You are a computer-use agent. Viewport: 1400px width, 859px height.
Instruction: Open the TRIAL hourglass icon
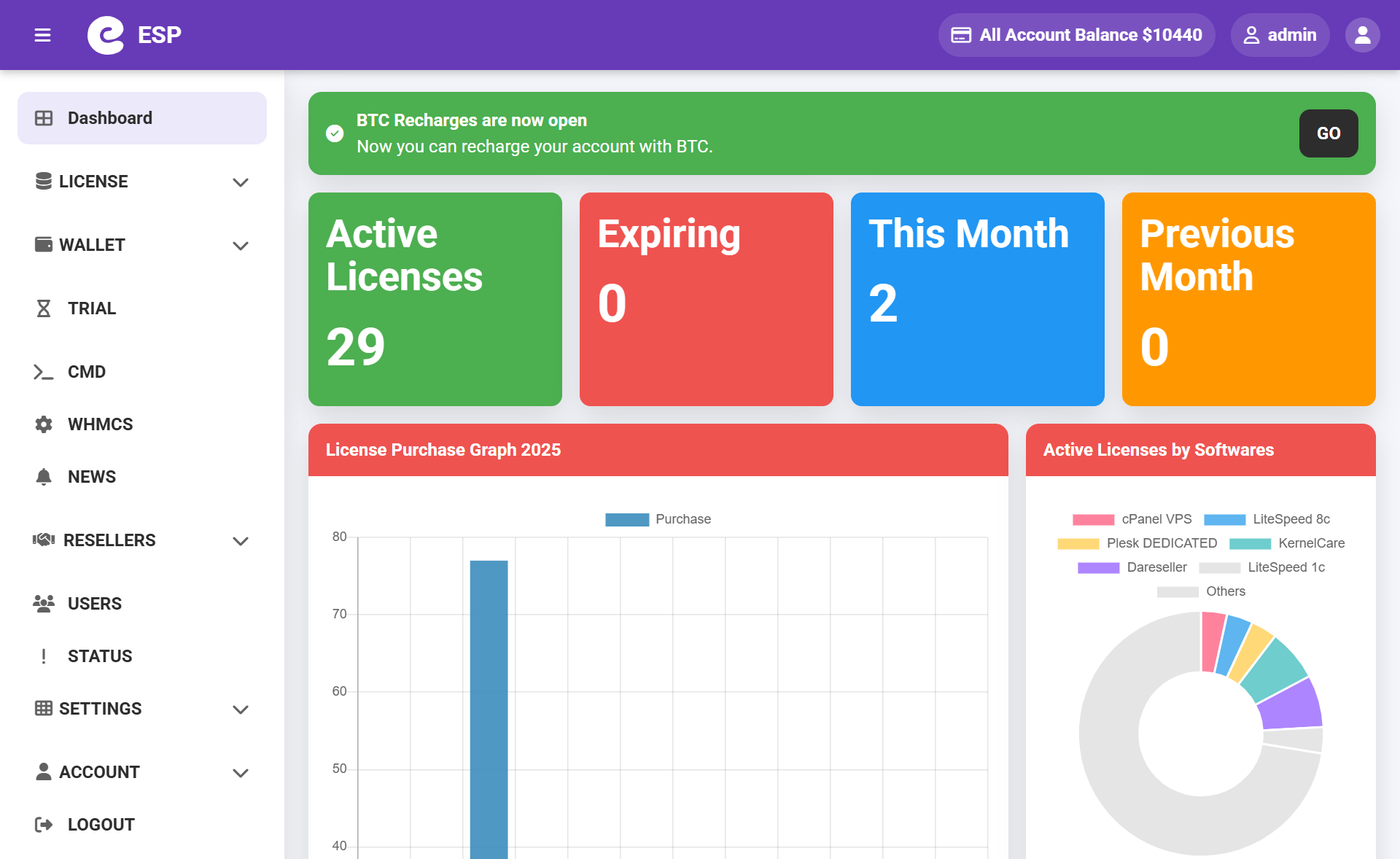pyautogui.click(x=44, y=308)
